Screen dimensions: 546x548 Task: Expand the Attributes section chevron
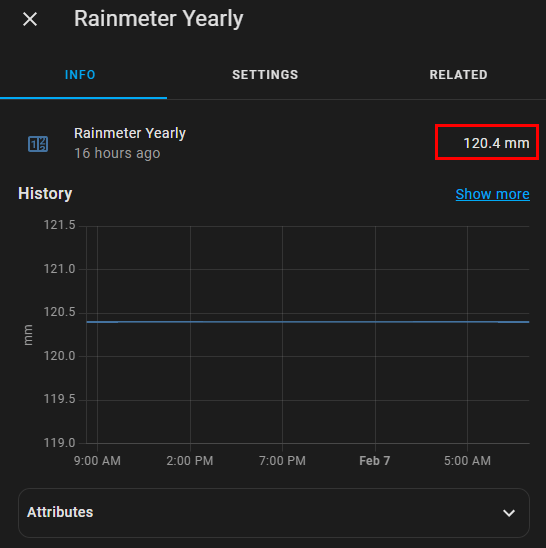[x=509, y=513]
